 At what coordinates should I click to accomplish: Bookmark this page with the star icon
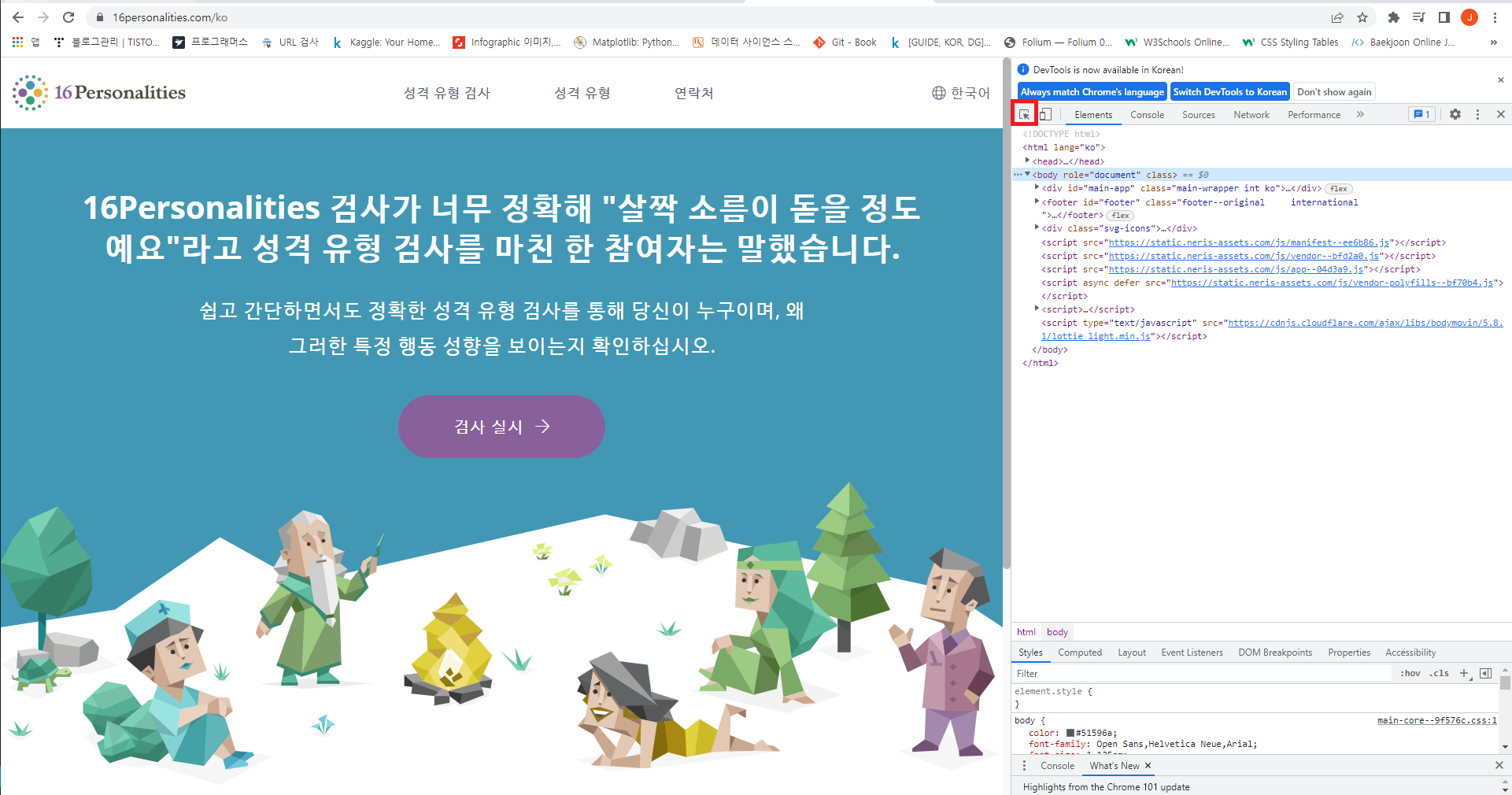(1362, 17)
